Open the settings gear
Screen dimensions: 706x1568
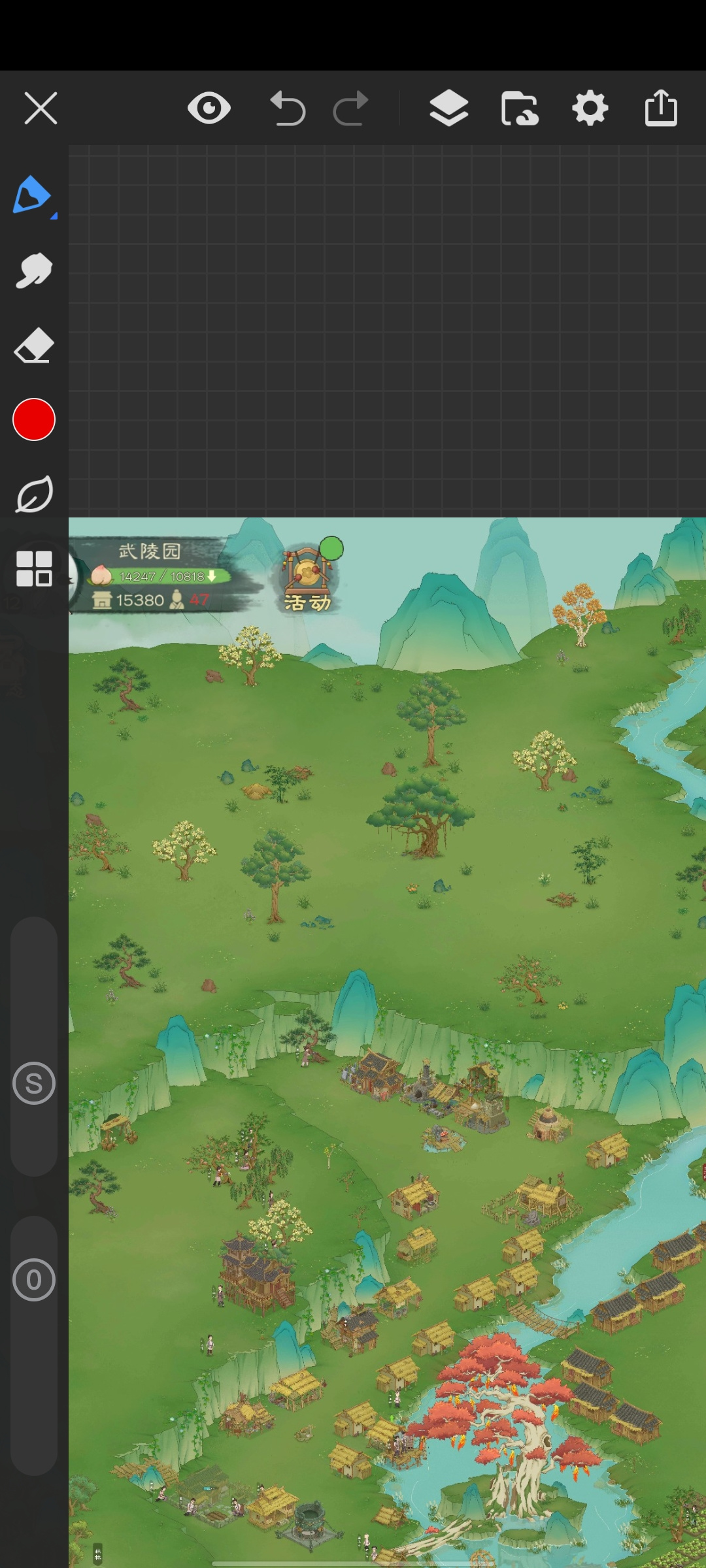click(590, 108)
